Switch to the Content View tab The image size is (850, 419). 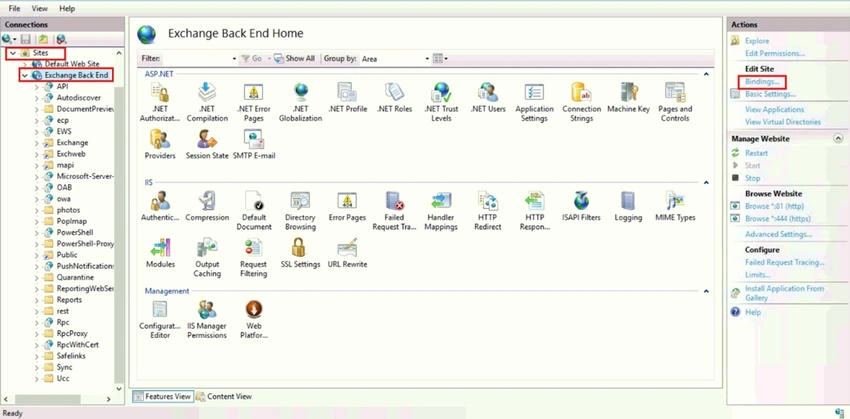224,396
